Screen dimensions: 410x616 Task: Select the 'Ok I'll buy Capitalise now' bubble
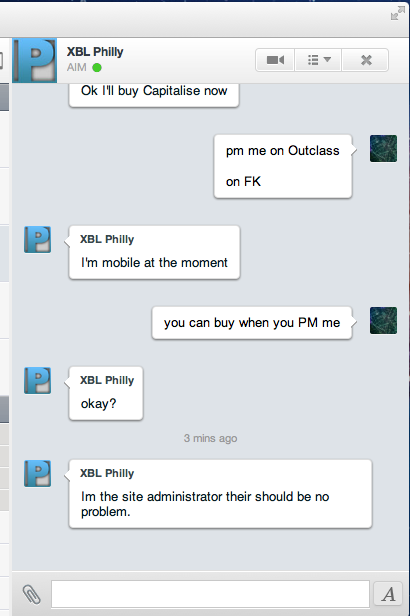tap(154, 95)
